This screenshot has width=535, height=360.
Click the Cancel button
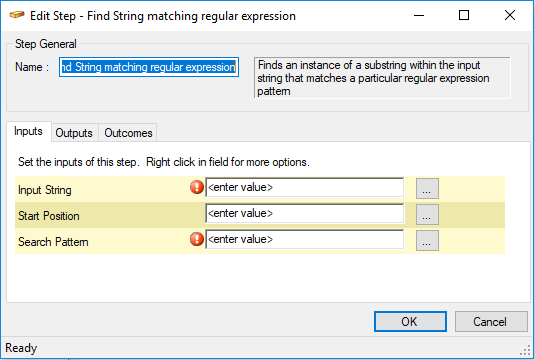tap(491, 321)
